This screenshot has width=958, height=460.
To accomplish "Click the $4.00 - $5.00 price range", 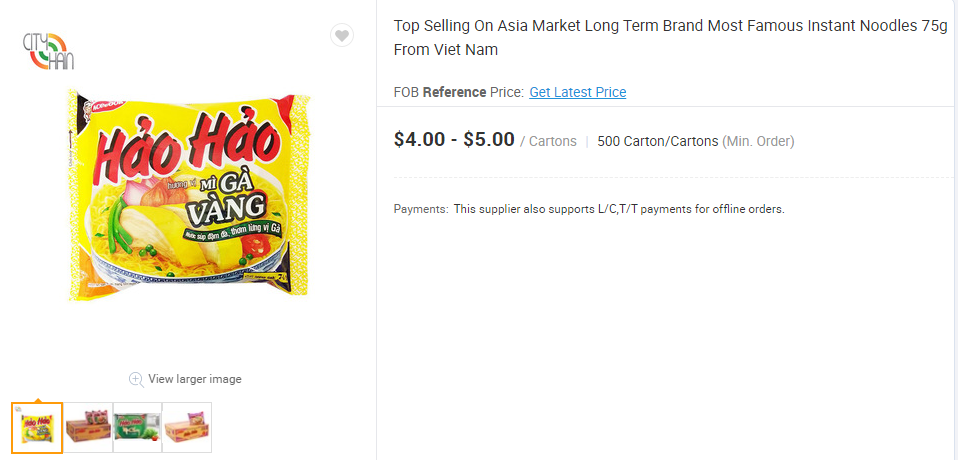I will (x=454, y=140).
